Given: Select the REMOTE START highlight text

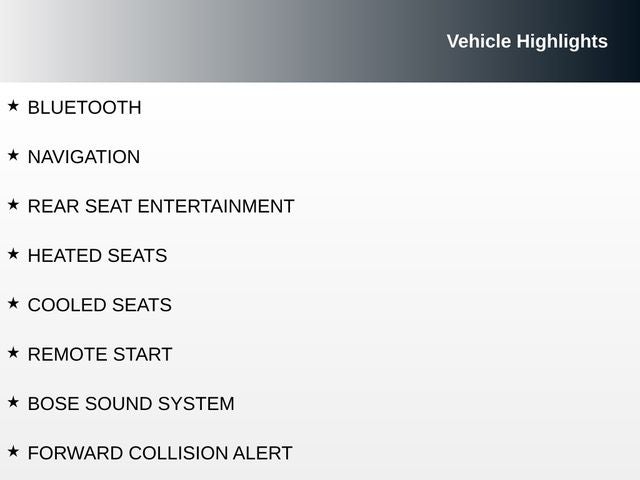Looking at the screenshot, I should point(100,355).
